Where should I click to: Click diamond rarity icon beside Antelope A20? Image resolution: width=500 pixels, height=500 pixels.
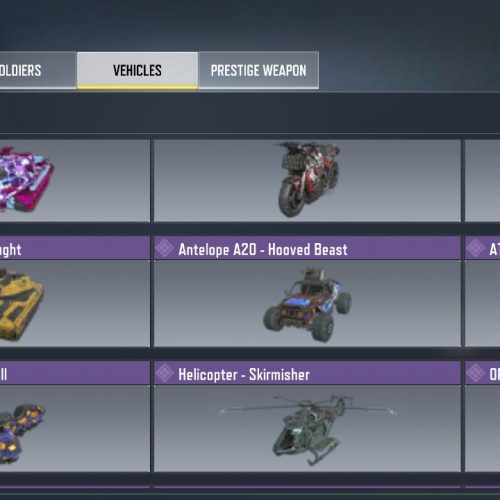point(165,249)
